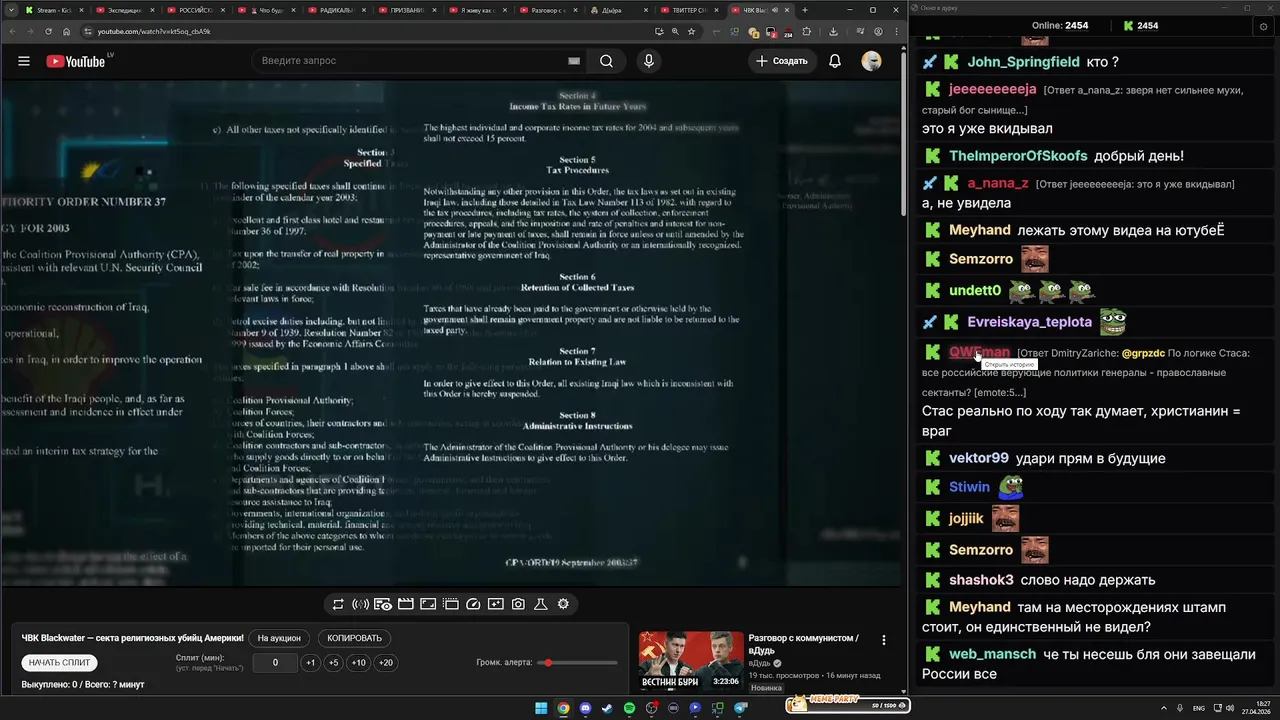Open the YouTube hamburger guide menu
Image resolution: width=1280 pixels, height=720 pixels.
tap(24, 61)
